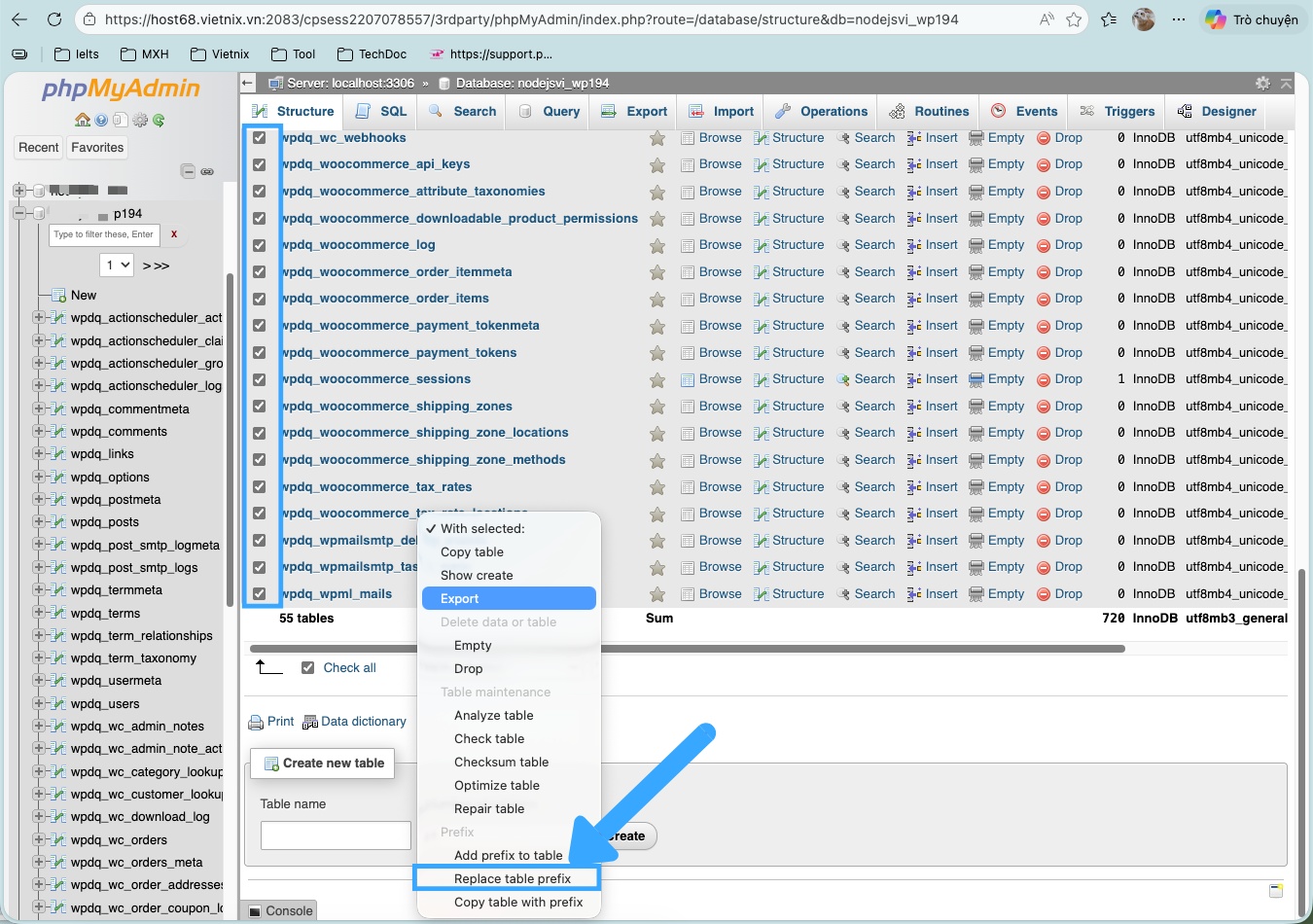Click the Table name input field
This screenshot has width=1313, height=924.
(336, 835)
